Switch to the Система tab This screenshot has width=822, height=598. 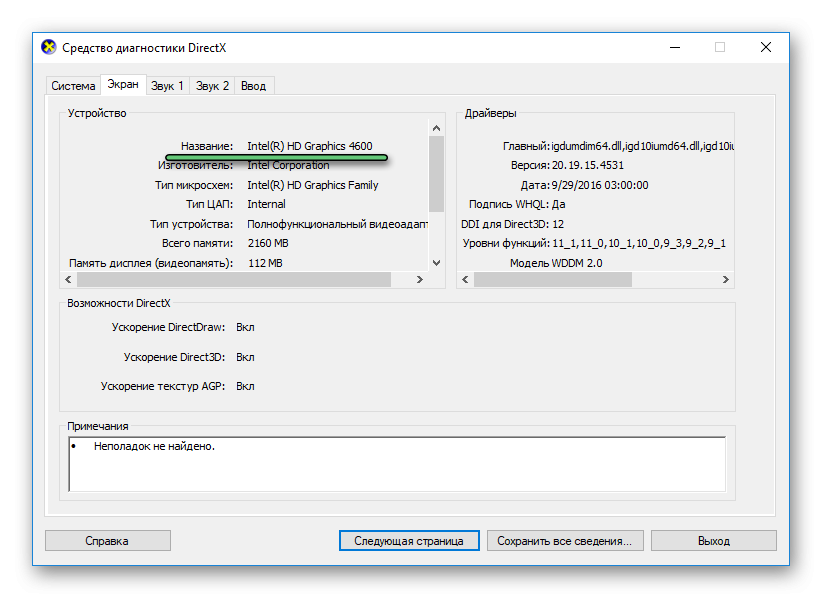[73, 86]
